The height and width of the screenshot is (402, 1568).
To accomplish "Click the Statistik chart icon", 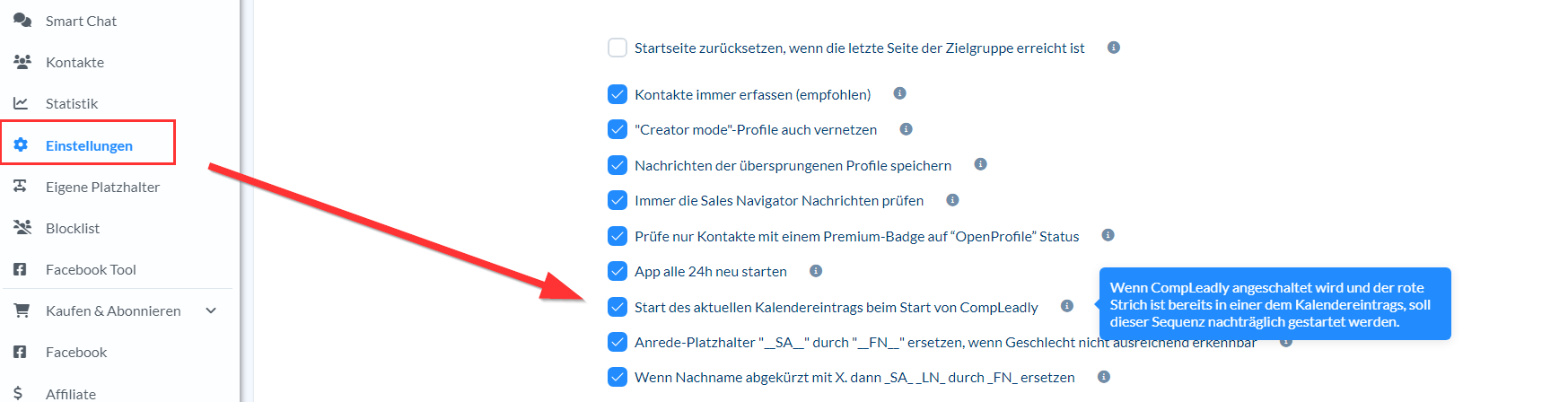I will tap(22, 103).
